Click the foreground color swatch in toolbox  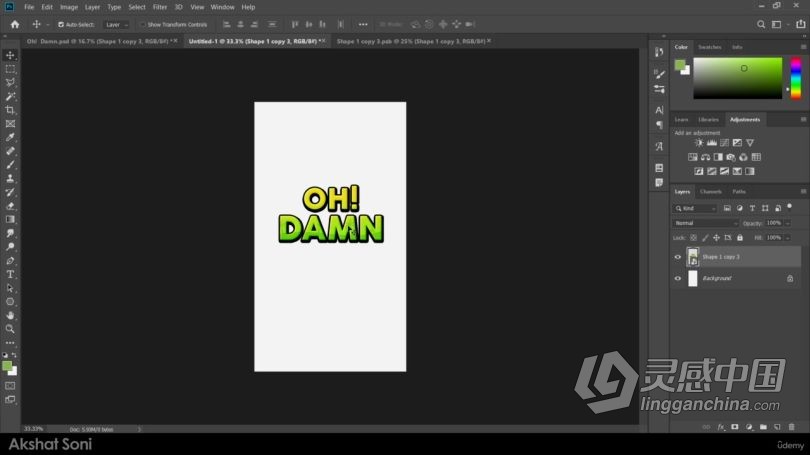pyautogui.click(x=7, y=366)
